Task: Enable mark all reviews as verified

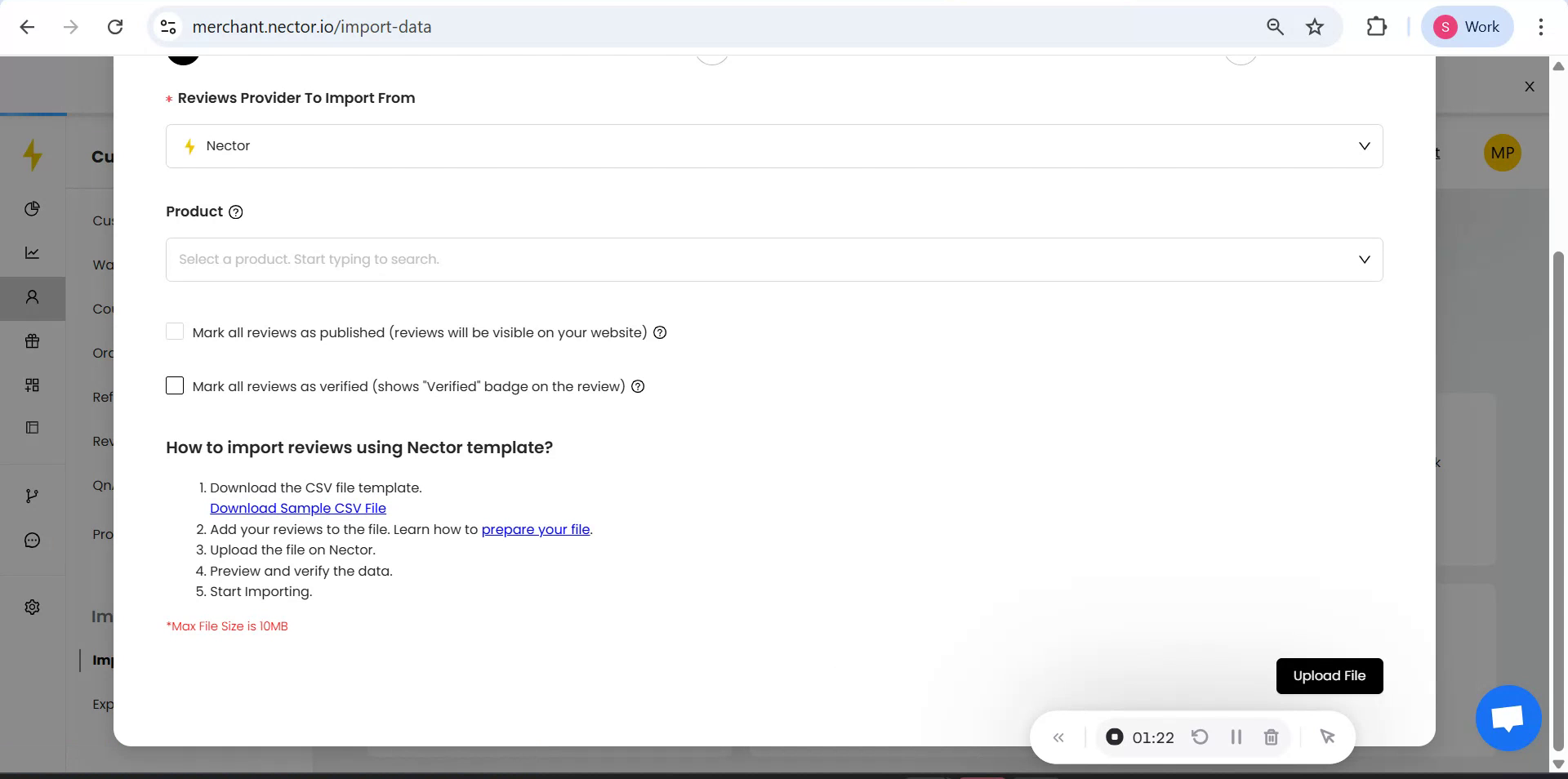Action: pyautogui.click(x=175, y=386)
